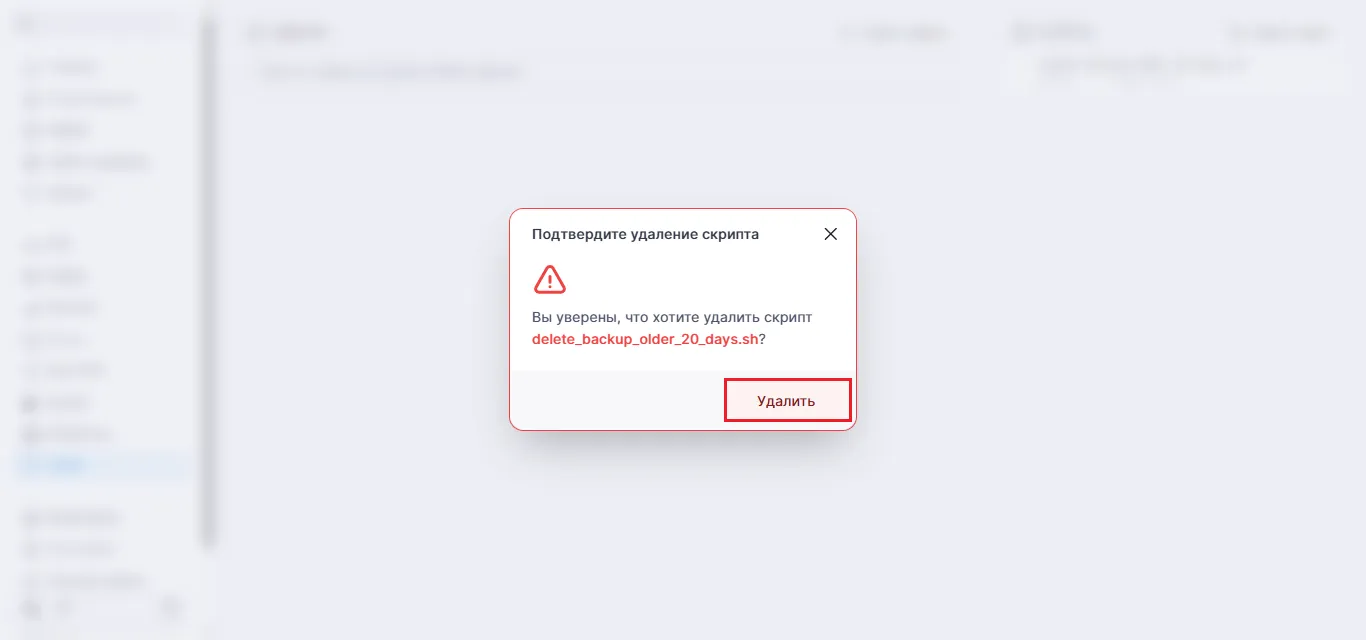Click the blurred header bar at the sidebar top

point(100,23)
